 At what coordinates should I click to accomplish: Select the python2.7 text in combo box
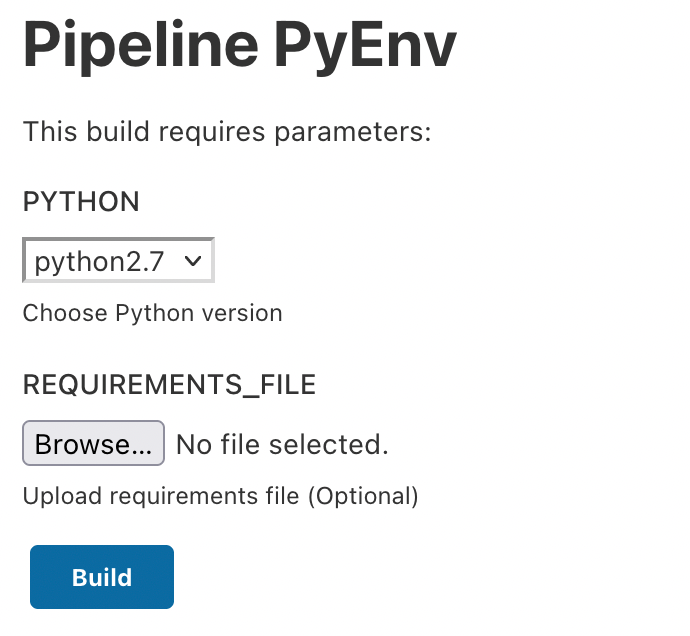click(x=99, y=262)
